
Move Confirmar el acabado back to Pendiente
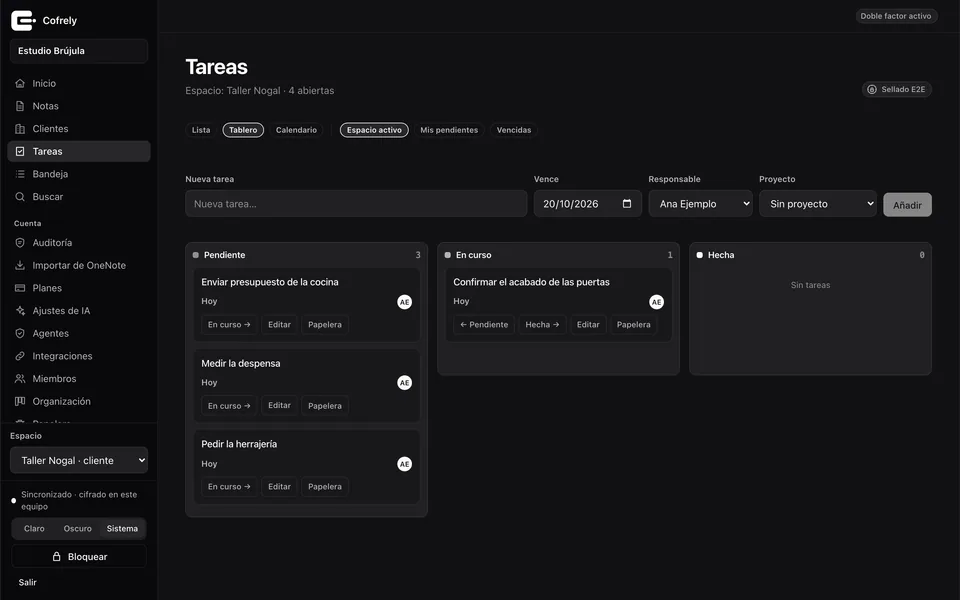(x=484, y=324)
